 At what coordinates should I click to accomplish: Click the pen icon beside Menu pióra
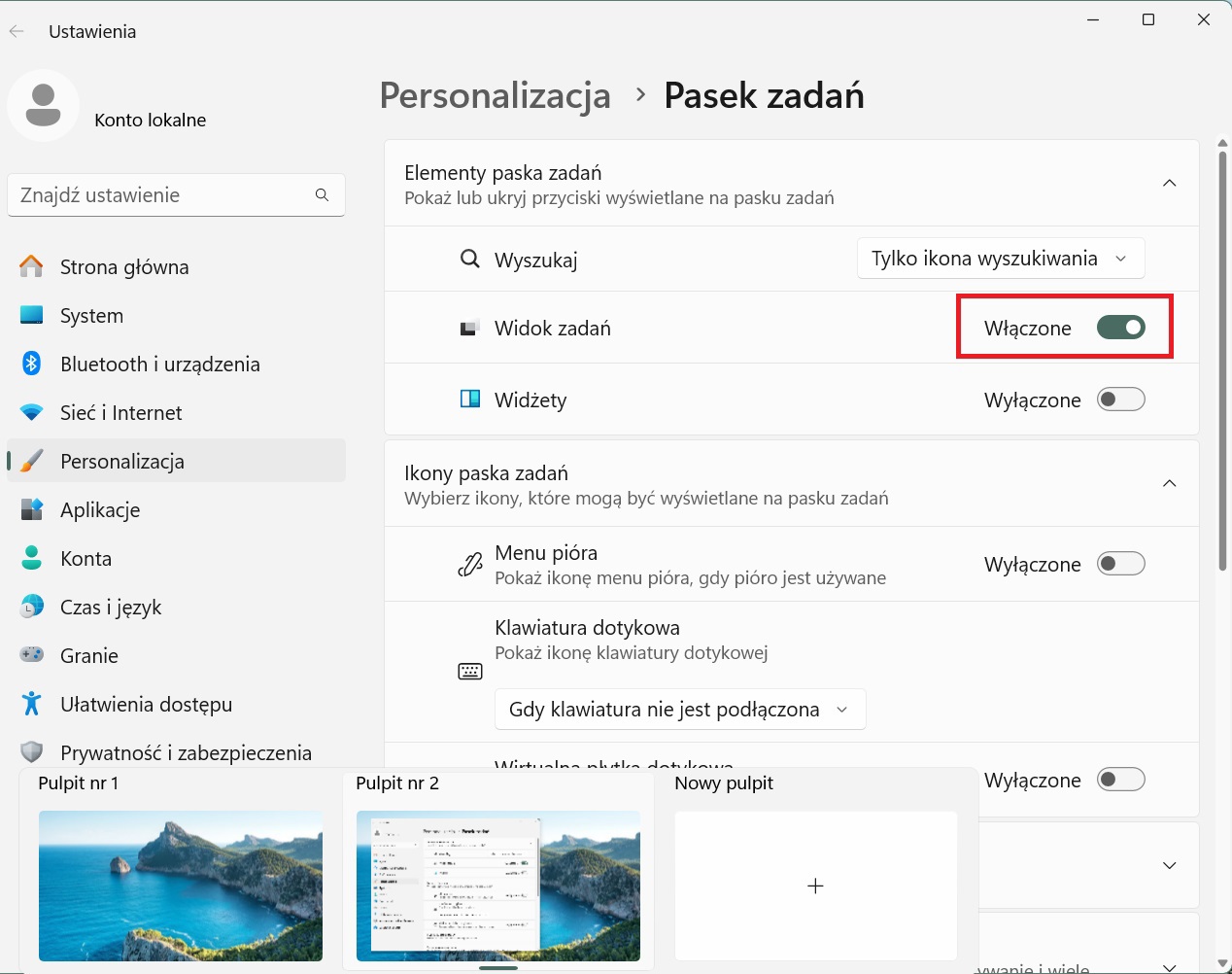coord(470,565)
